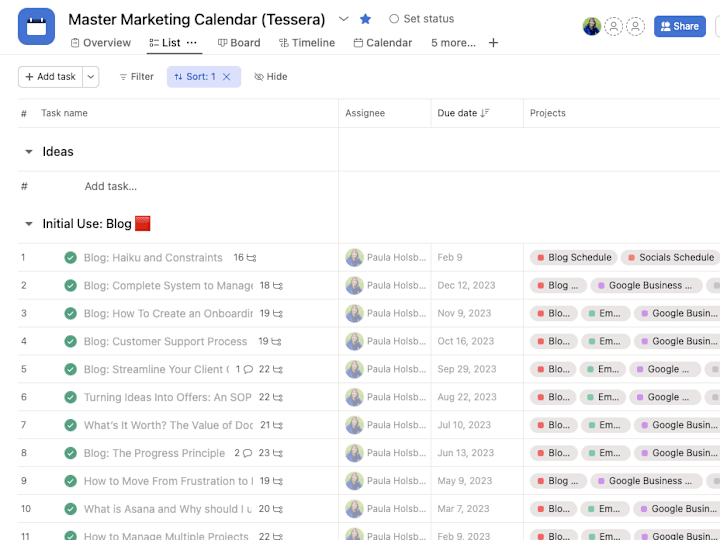Select the List tab

[x=165, y=43]
